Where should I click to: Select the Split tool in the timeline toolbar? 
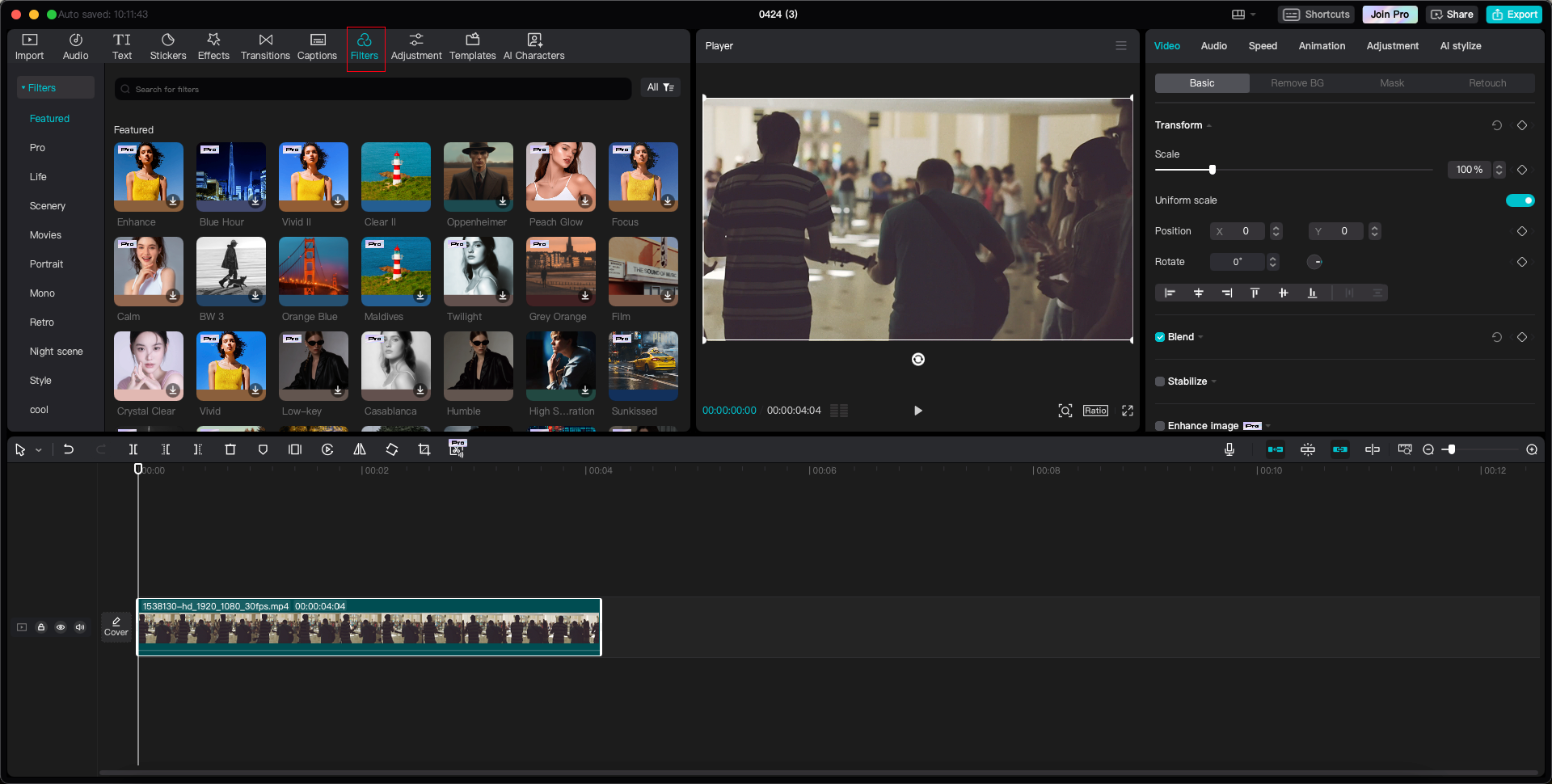coord(133,449)
